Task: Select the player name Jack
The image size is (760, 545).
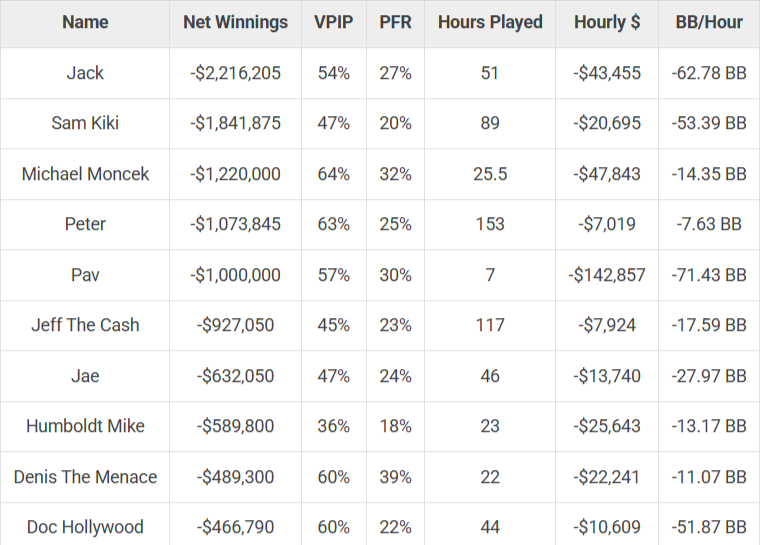Action: (85, 73)
